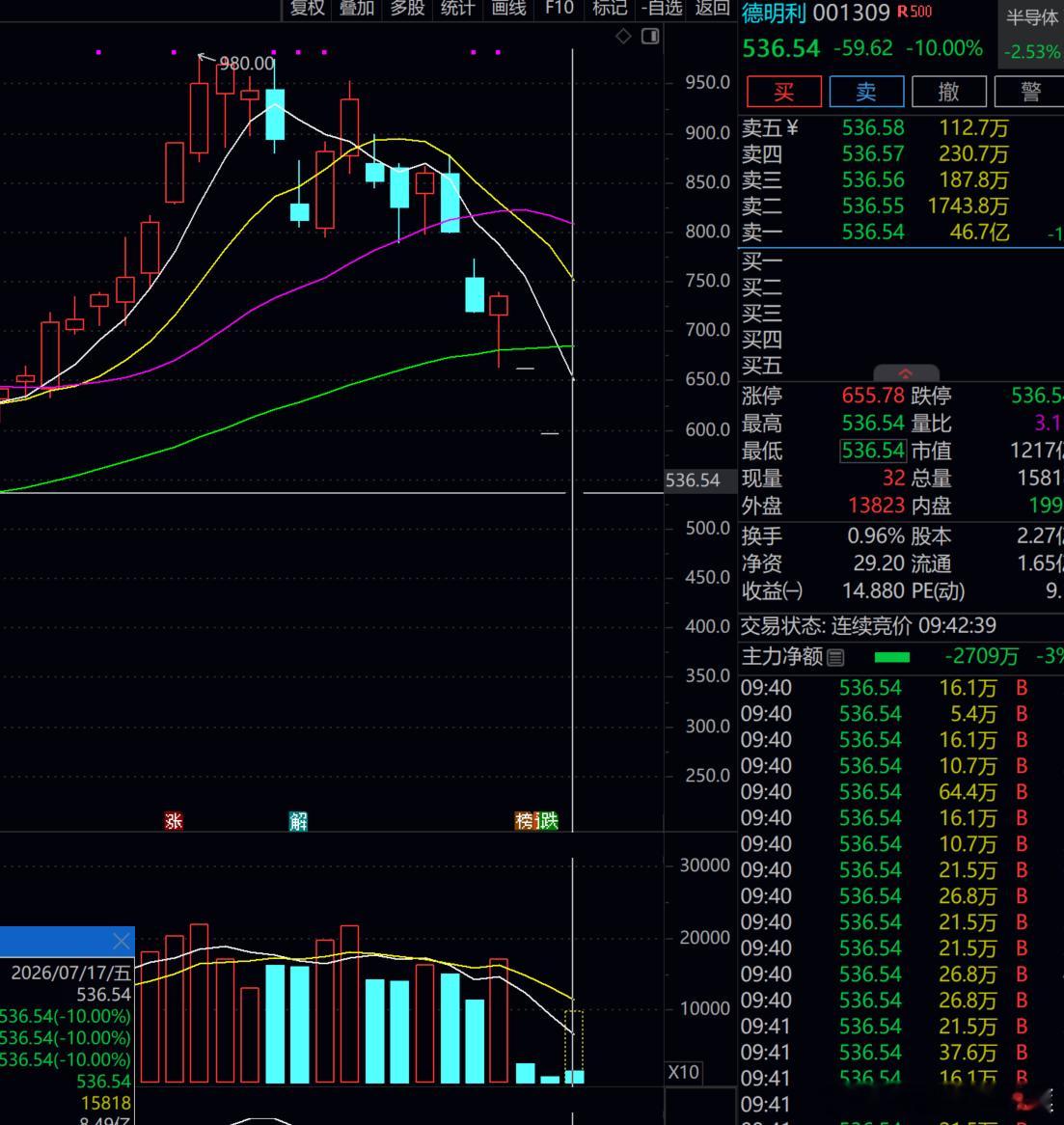Click the 换手 value 0.96%
This screenshot has height=1125, width=1064.
click(x=875, y=535)
